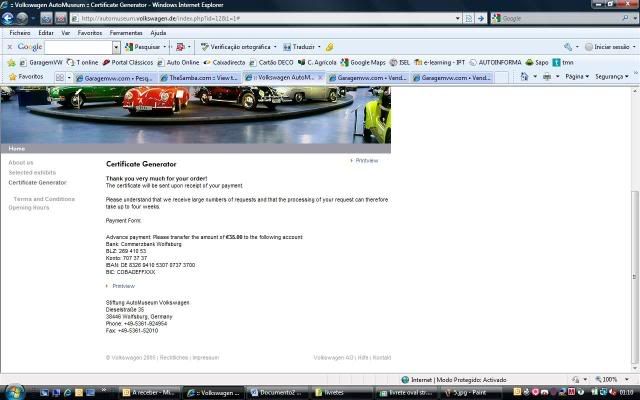Switch to TheSamba.com tab

199,78
